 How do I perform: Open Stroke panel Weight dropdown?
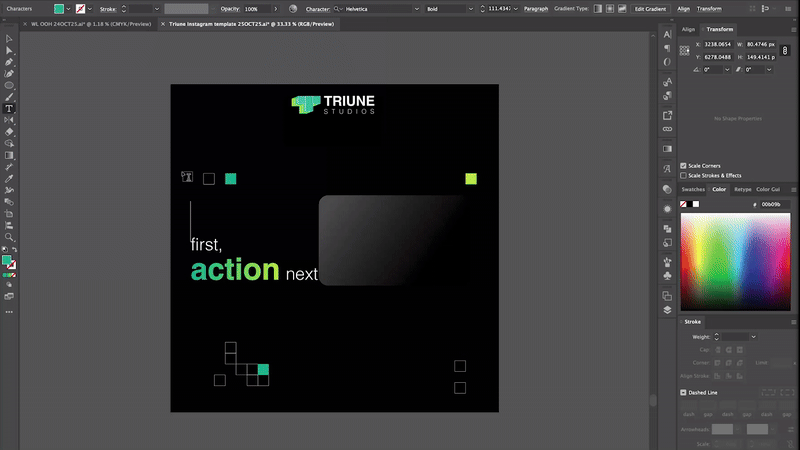pos(753,337)
